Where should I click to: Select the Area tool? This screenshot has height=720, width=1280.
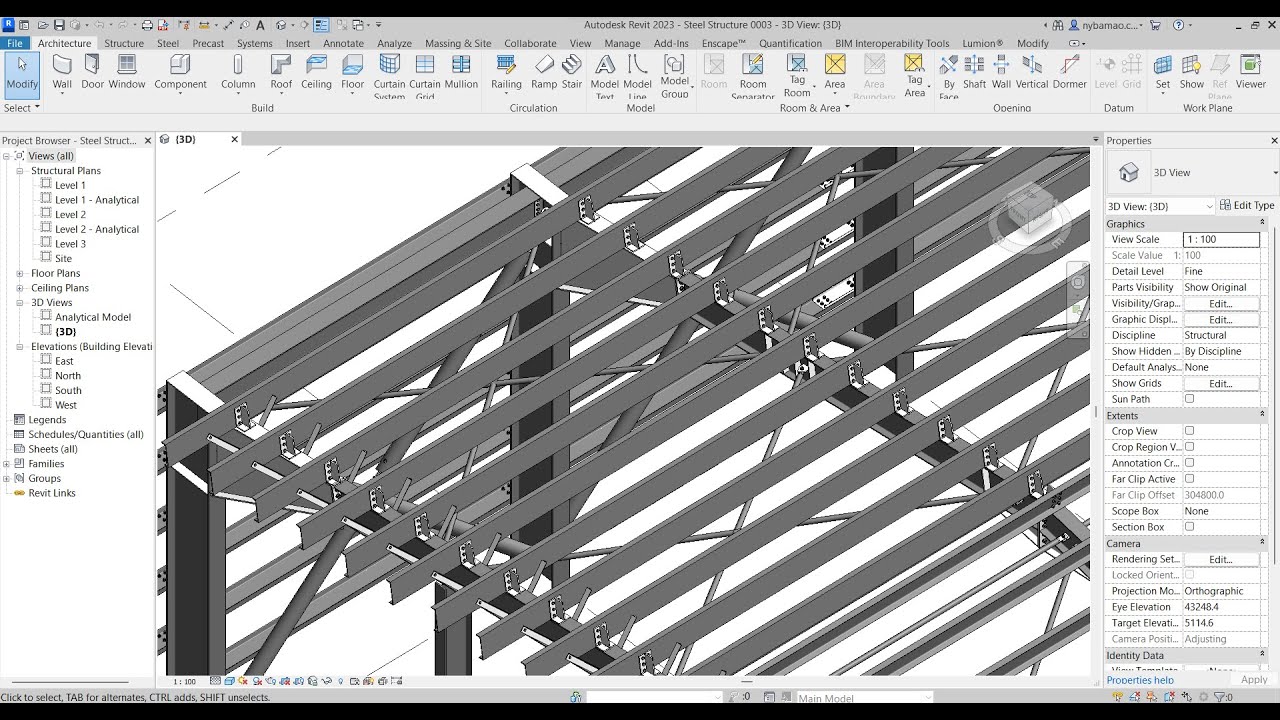[835, 73]
